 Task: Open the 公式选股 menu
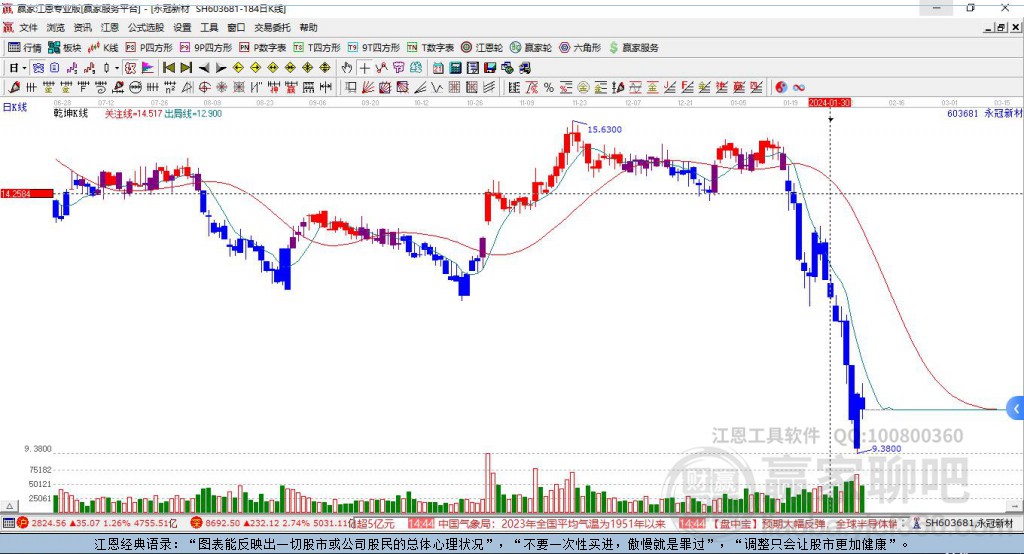[x=146, y=27]
